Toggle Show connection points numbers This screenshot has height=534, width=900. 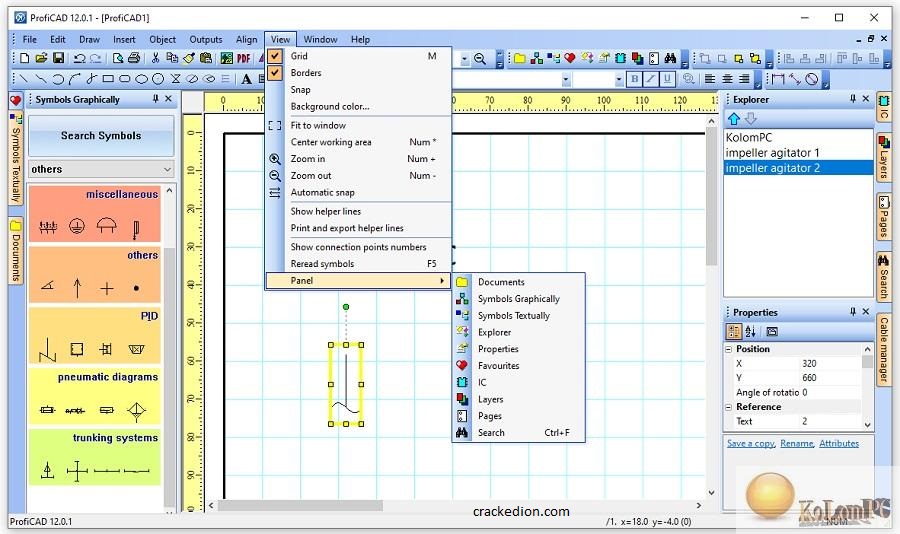click(x=356, y=247)
